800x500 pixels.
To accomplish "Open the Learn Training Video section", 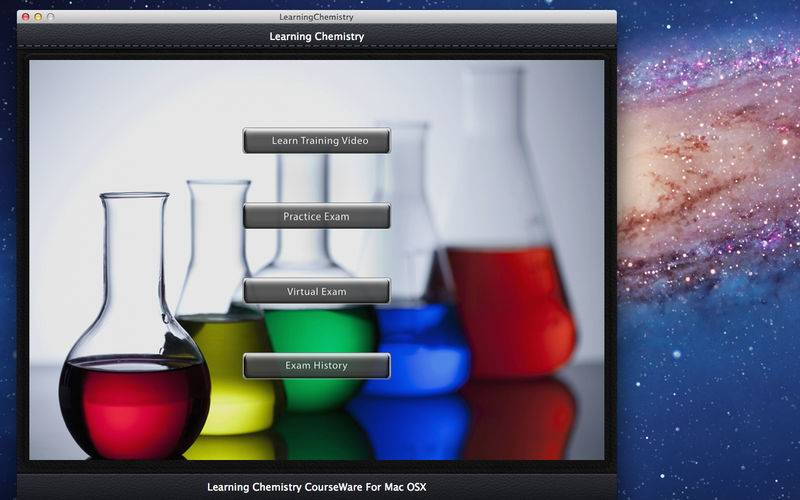I will [x=316, y=140].
